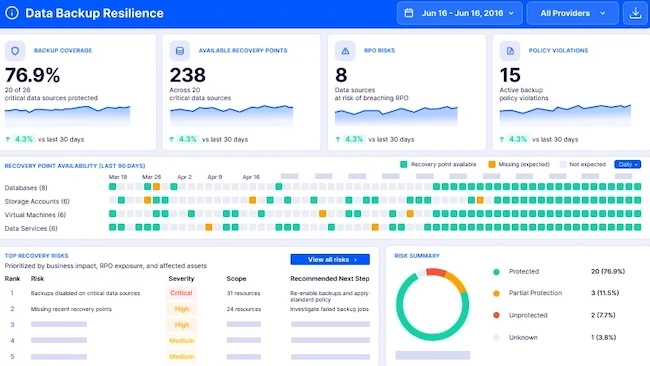Screen dimensions: 650x366
Task: Click the Rank column header
Action: pos(12,279)
